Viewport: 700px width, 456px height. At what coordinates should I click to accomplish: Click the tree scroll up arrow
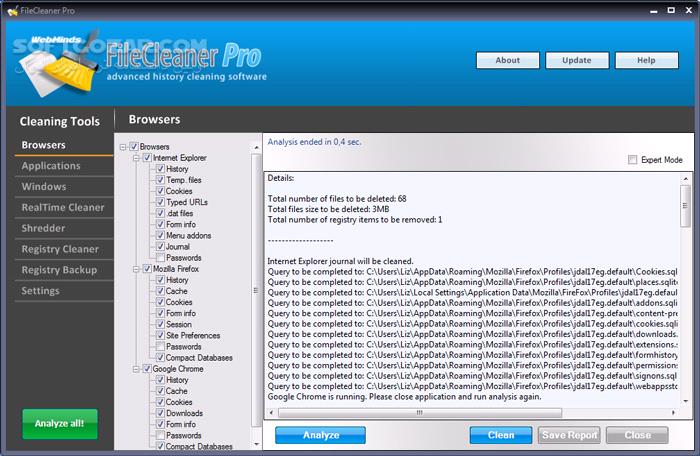click(256, 147)
